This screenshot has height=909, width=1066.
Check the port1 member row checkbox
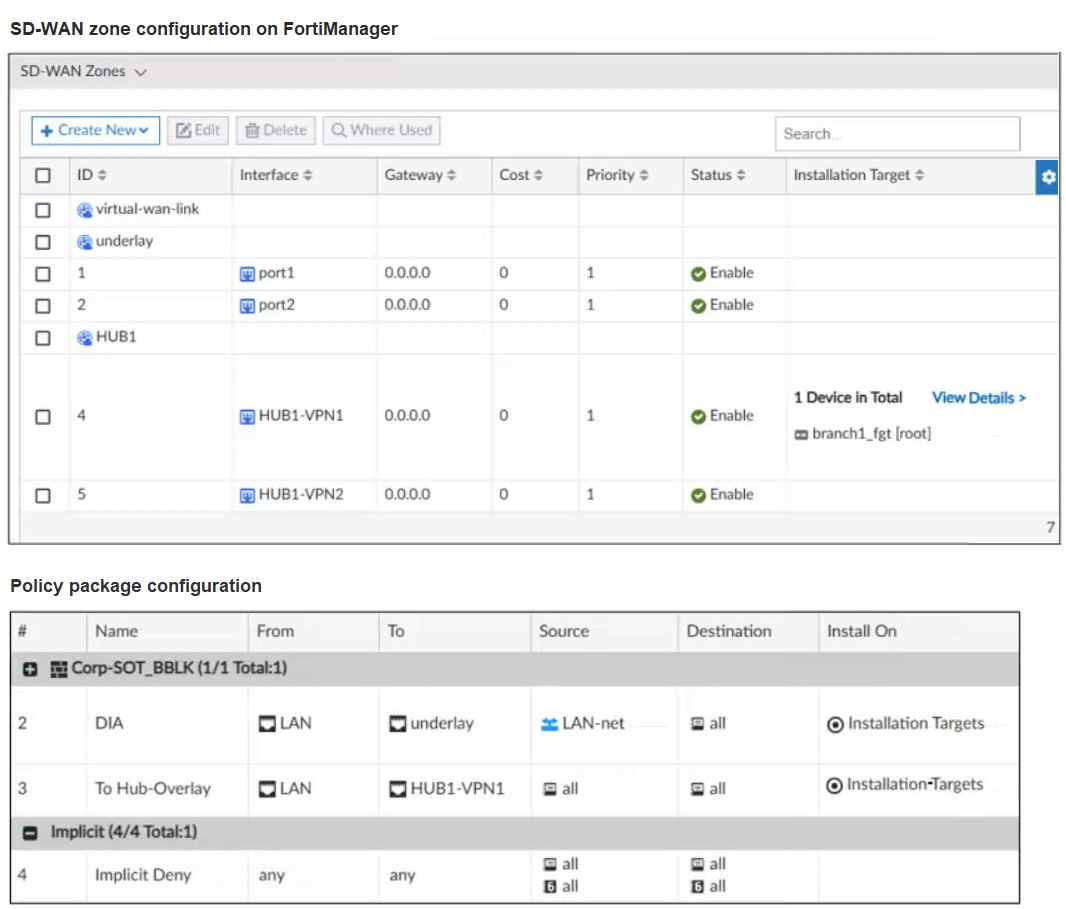(43, 274)
